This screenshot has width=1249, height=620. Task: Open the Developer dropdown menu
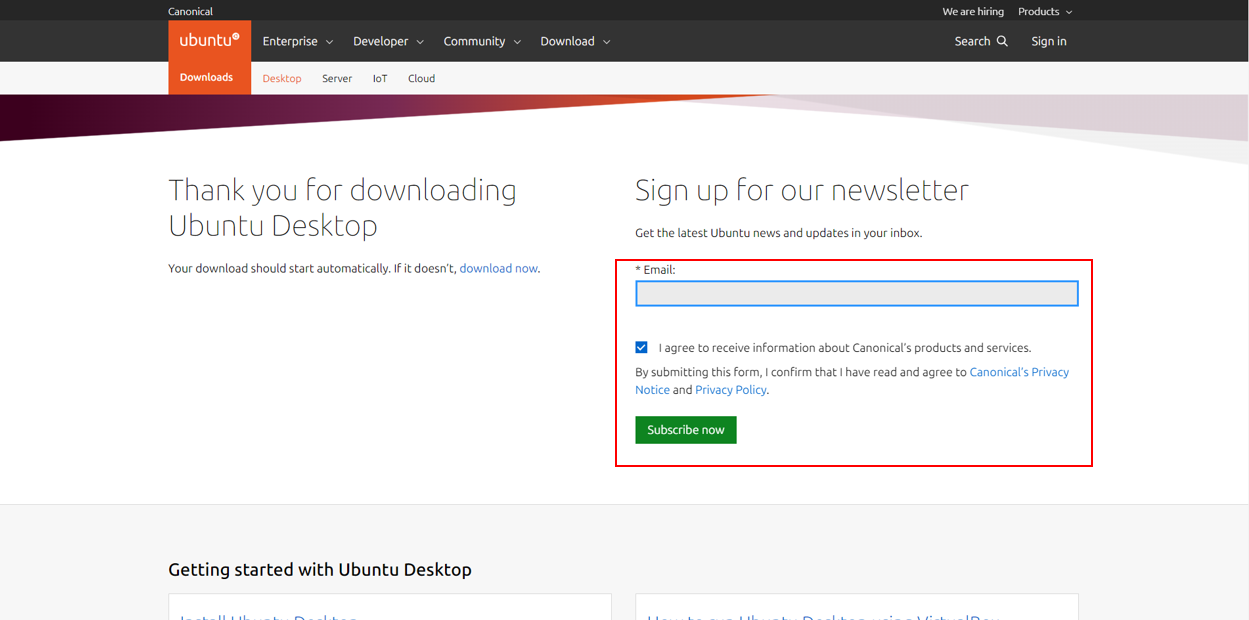click(x=388, y=41)
